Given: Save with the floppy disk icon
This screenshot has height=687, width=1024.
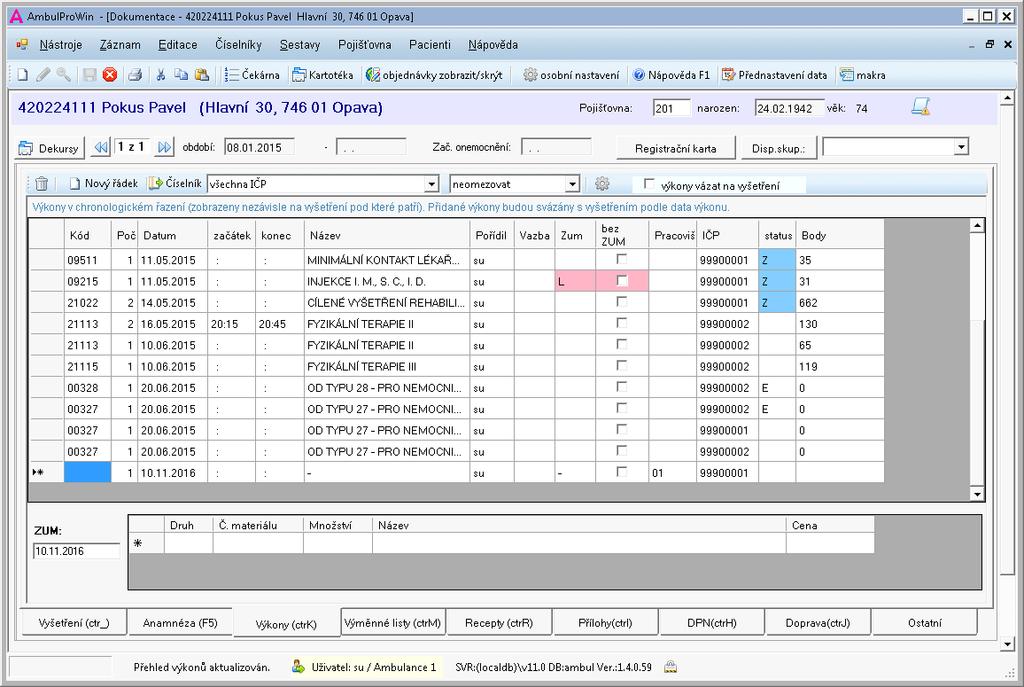Looking at the screenshot, I should [x=89, y=75].
